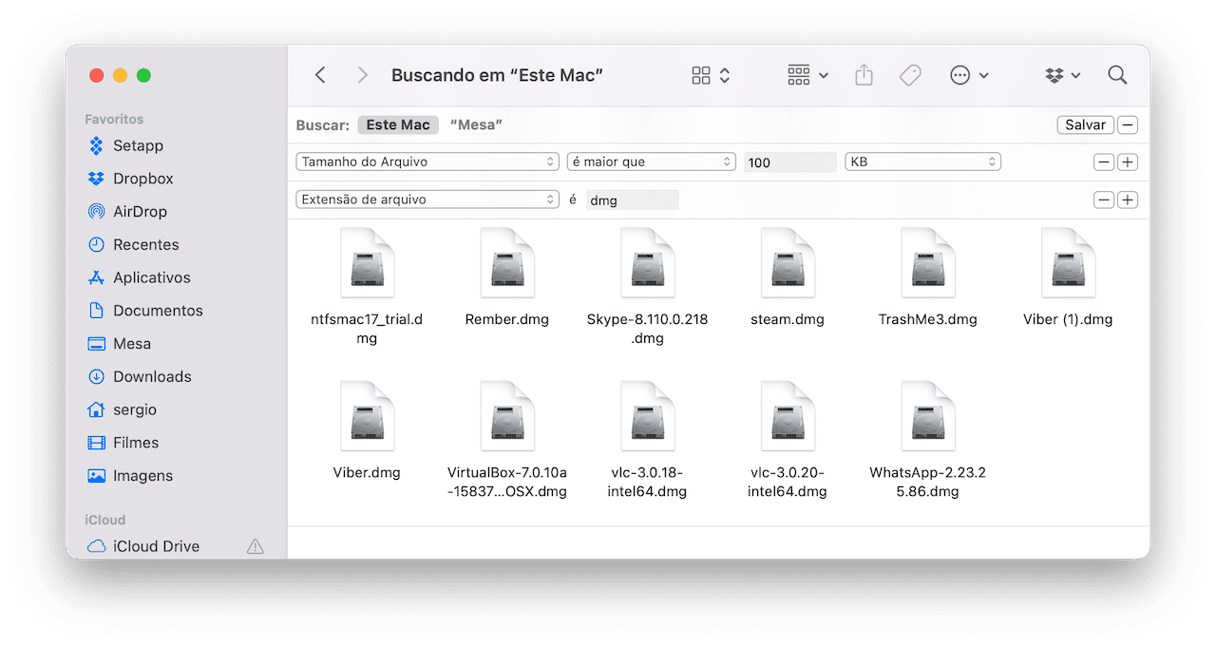
Task: Select the Skype-8.110.0.218.dmg file icon
Action: [x=647, y=263]
